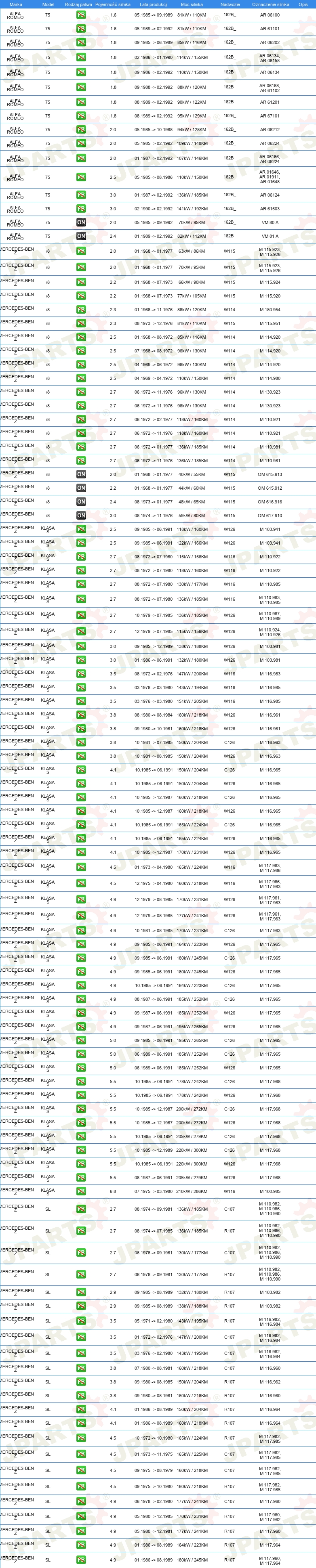The height and width of the screenshot is (1568, 316).
Task: Click the PB icon in the AR 61503 row
Action: pyautogui.click(x=81, y=209)
